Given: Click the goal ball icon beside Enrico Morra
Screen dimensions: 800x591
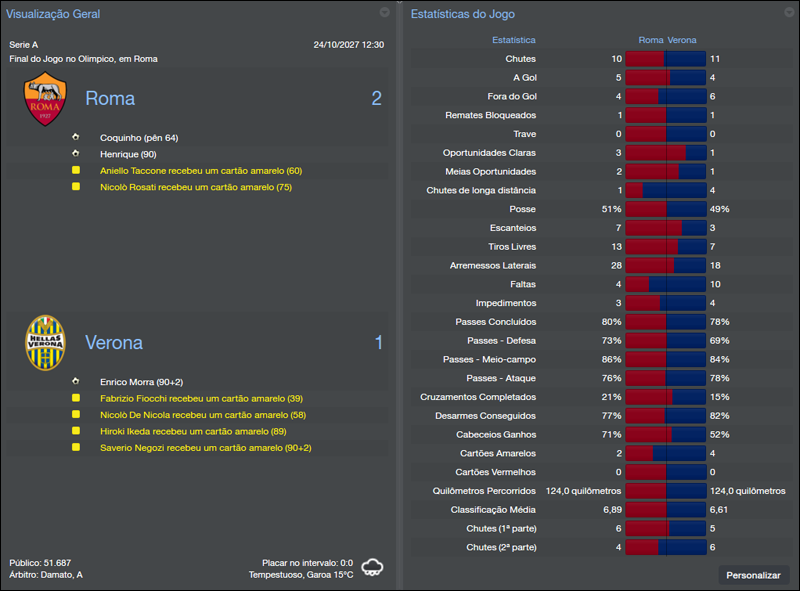Looking at the screenshot, I should 75,382.
